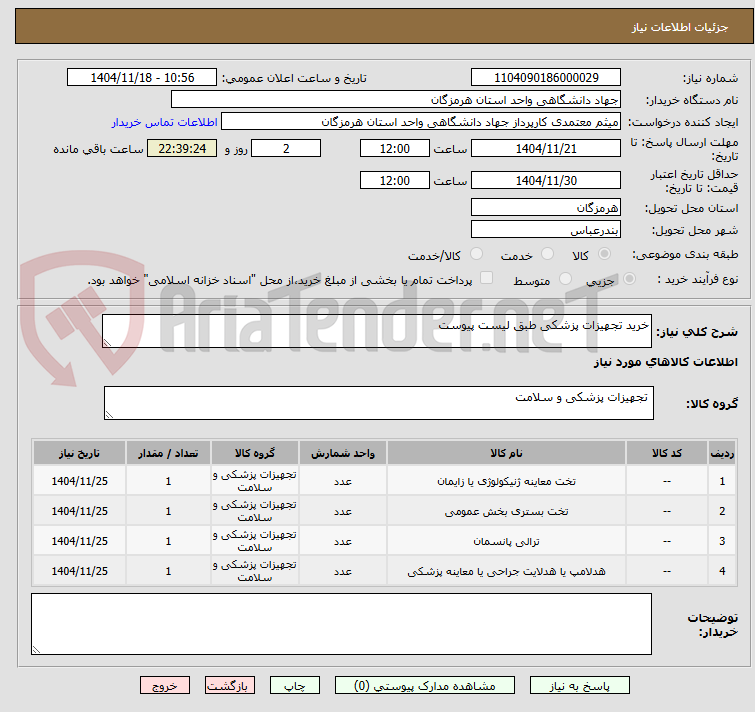Click the deadline date field 1404/11/21
The image size is (755, 712).
click(x=546, y=148)
